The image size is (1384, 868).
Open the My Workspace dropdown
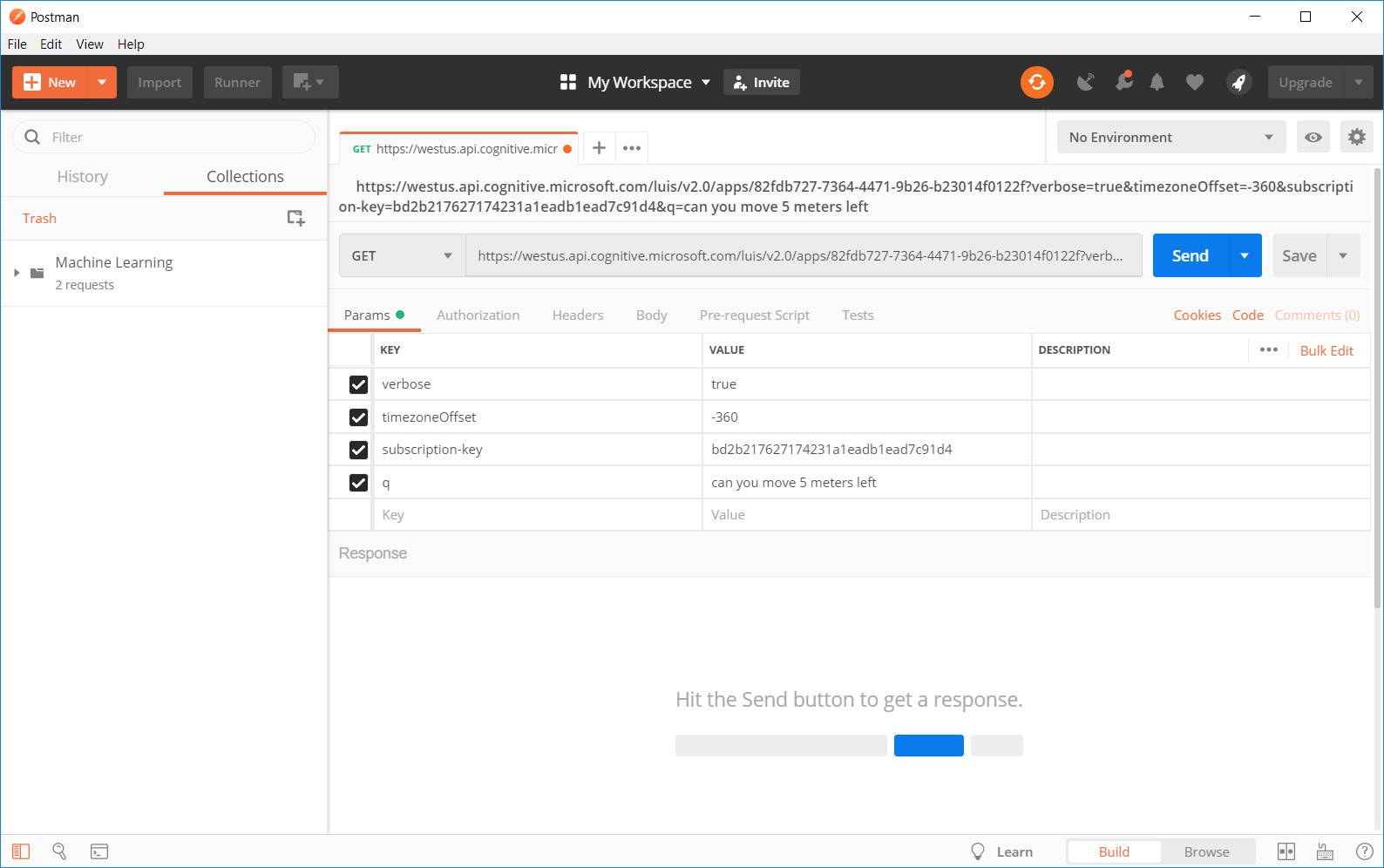pos(648,82)
